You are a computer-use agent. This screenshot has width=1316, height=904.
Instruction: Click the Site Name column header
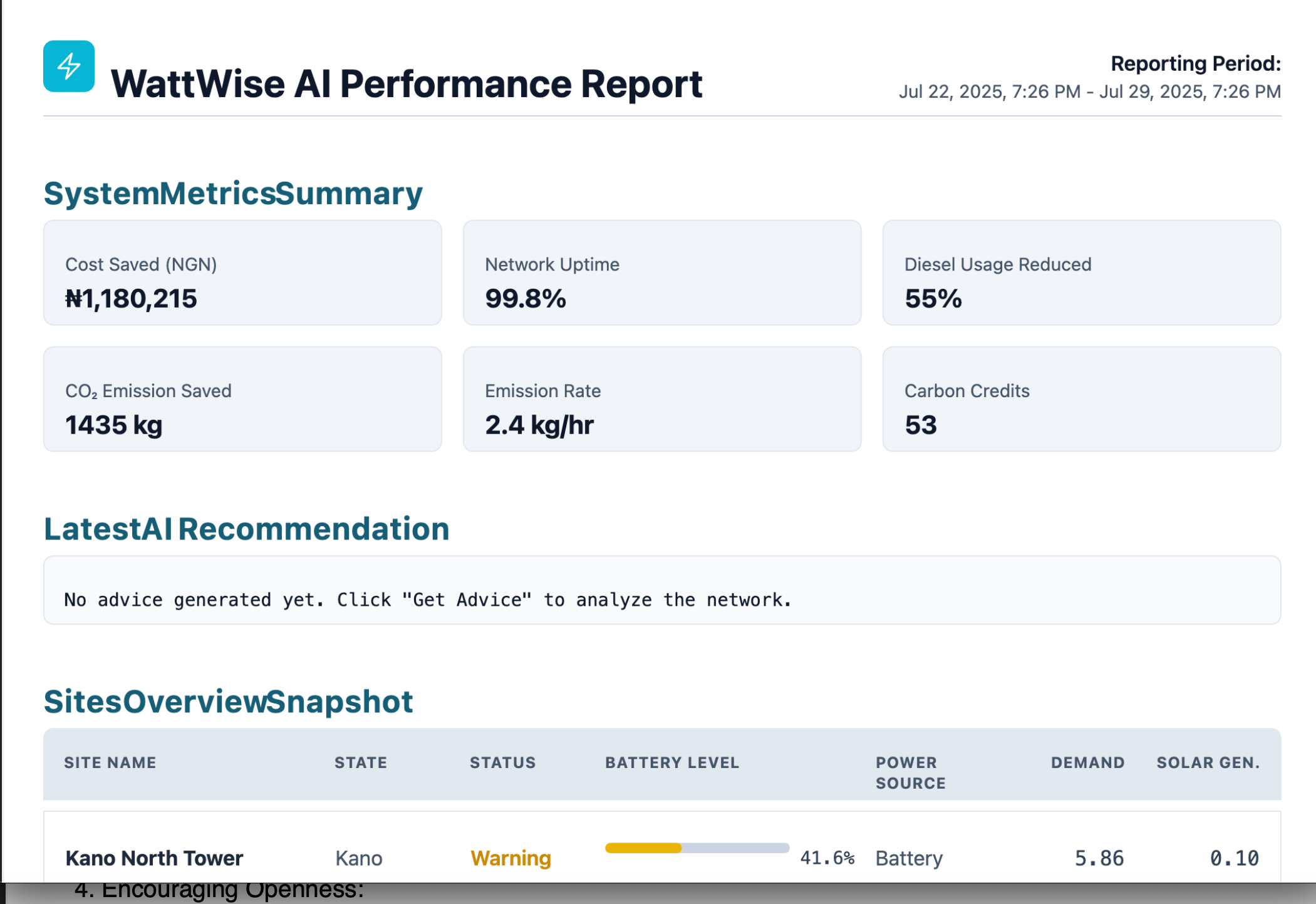110,762
